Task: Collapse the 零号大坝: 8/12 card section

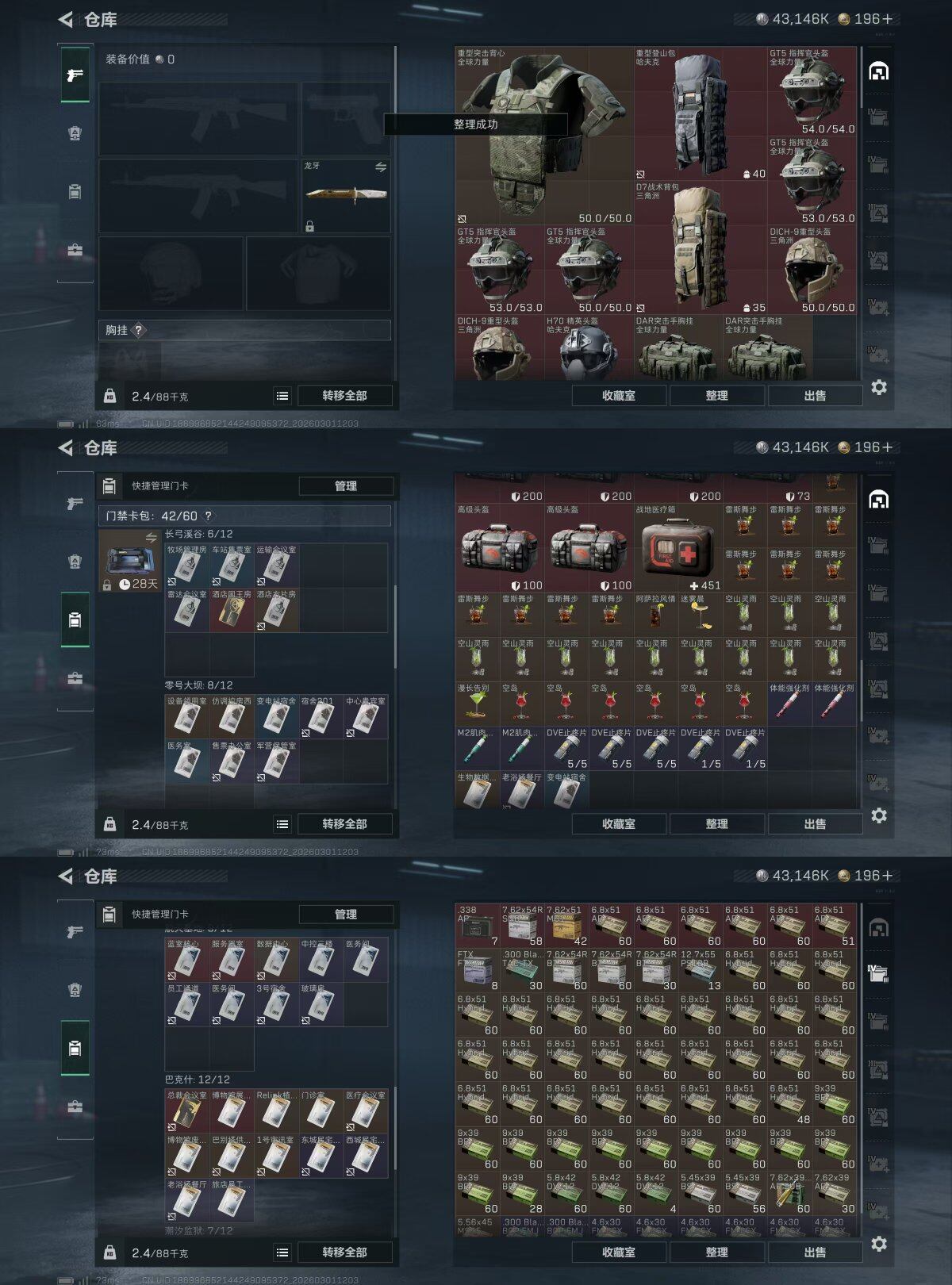Action: (x=198, y=685)
